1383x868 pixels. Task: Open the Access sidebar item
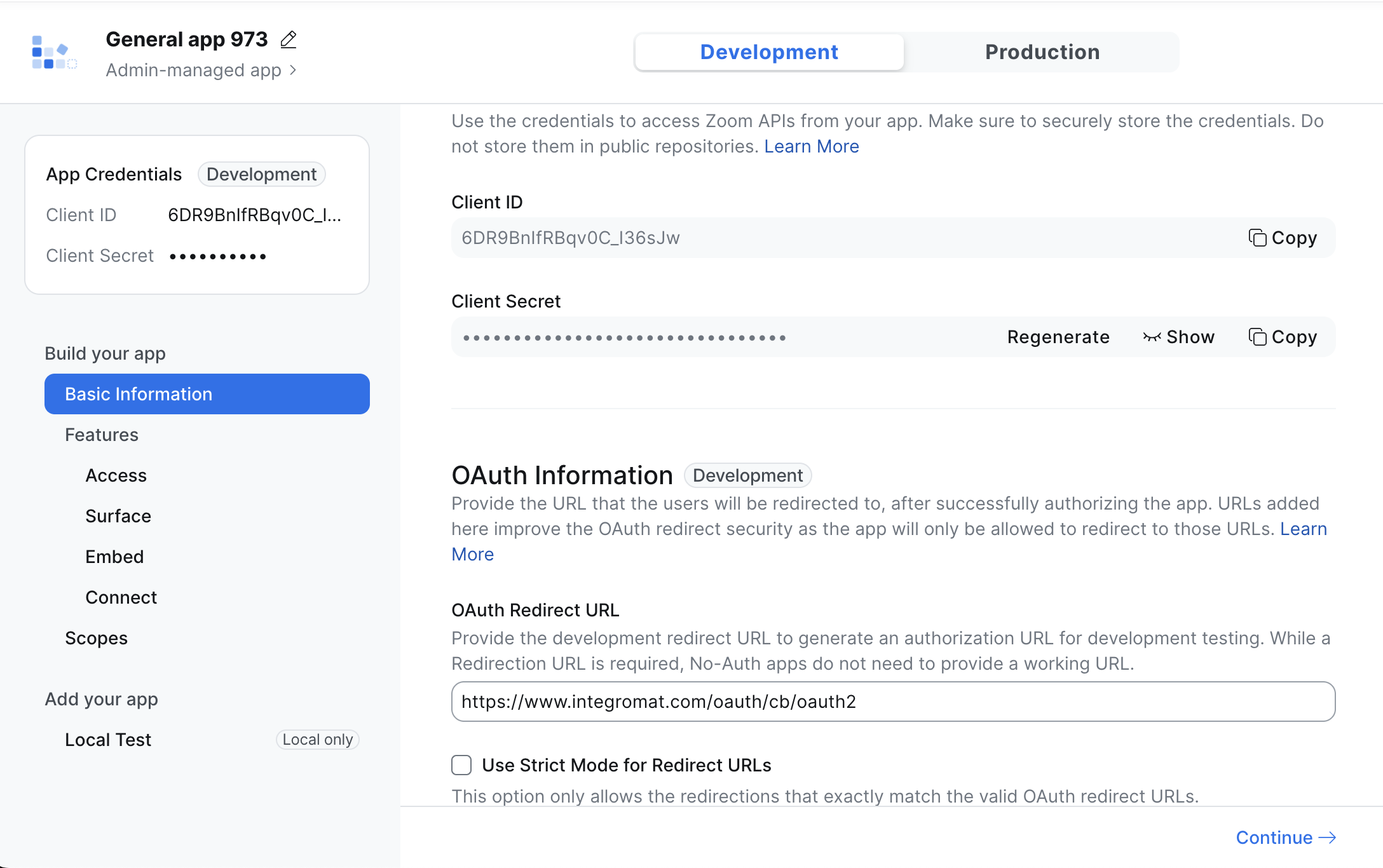(116, 475)
